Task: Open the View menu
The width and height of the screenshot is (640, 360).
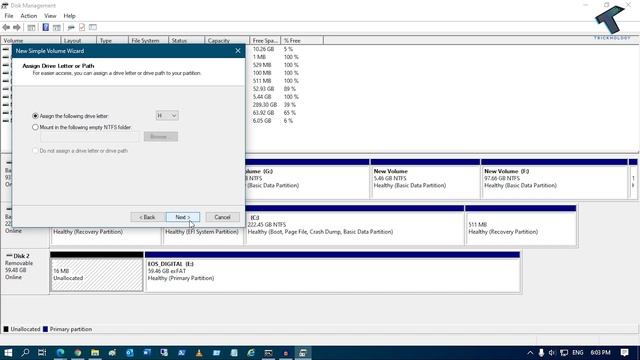Action: [x=50, y=16]
